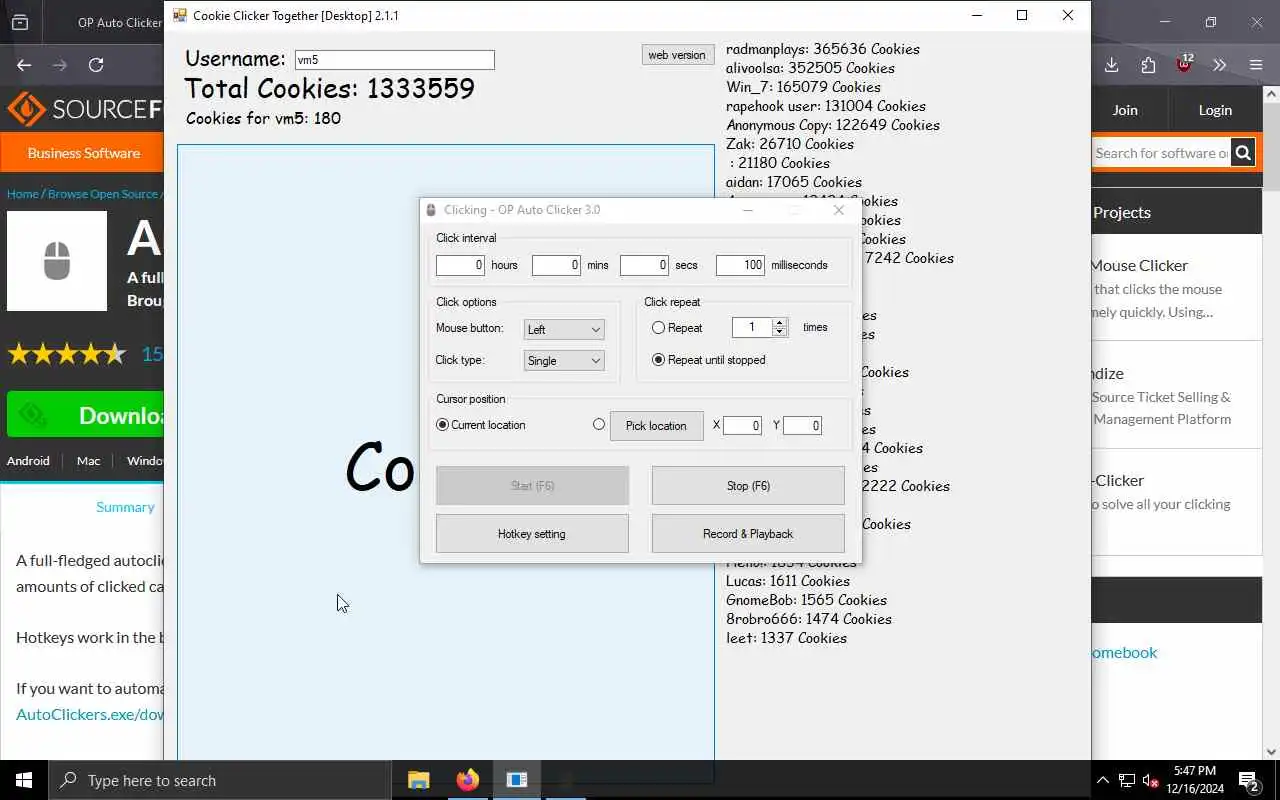Open Record & Playback
The height and width of the screenshot is (800, 1280).
[748, 534]
